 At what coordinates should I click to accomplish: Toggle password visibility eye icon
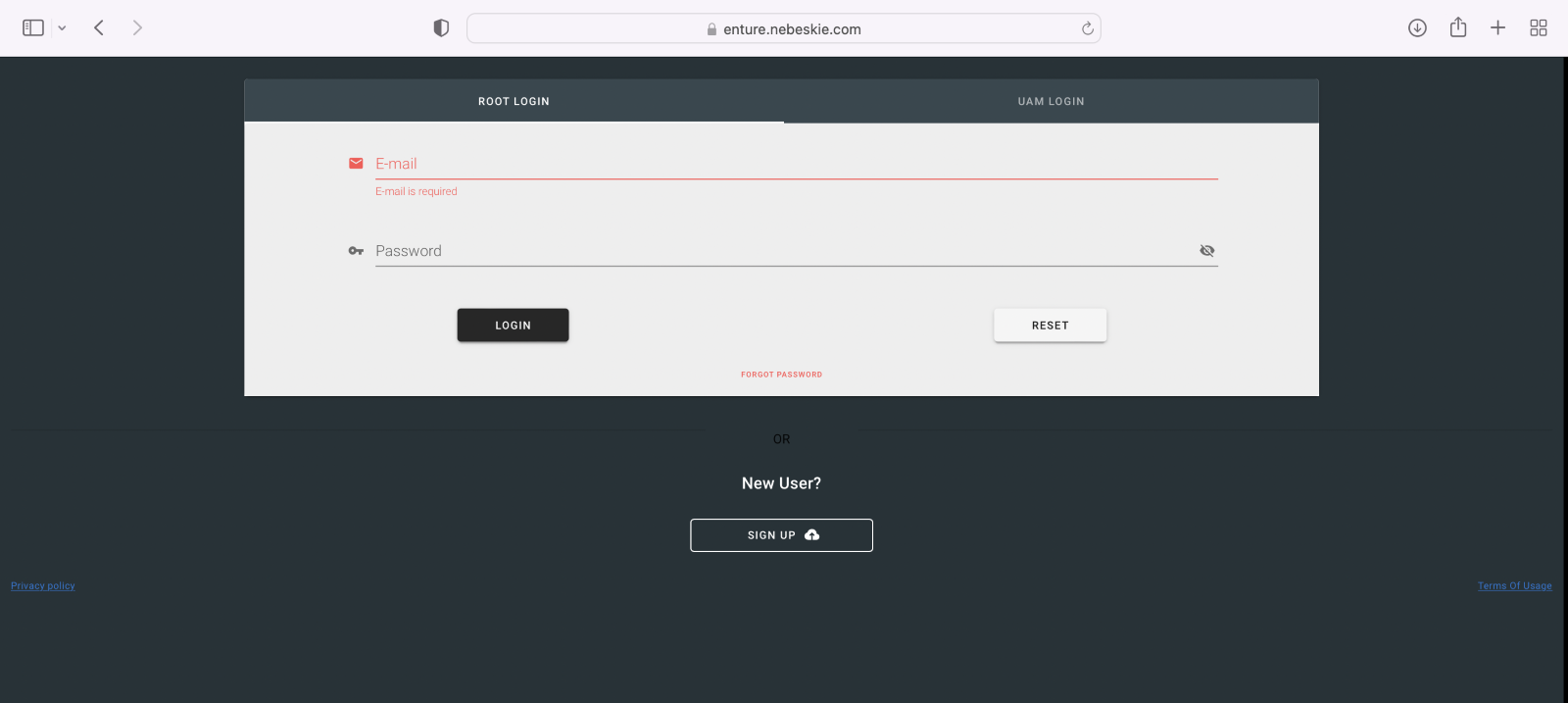click(x=1207, y=251)
